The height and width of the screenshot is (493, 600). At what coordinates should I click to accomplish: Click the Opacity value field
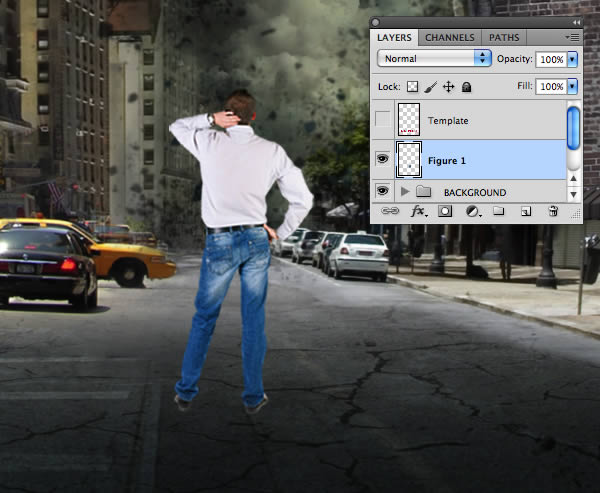(551, 59)
